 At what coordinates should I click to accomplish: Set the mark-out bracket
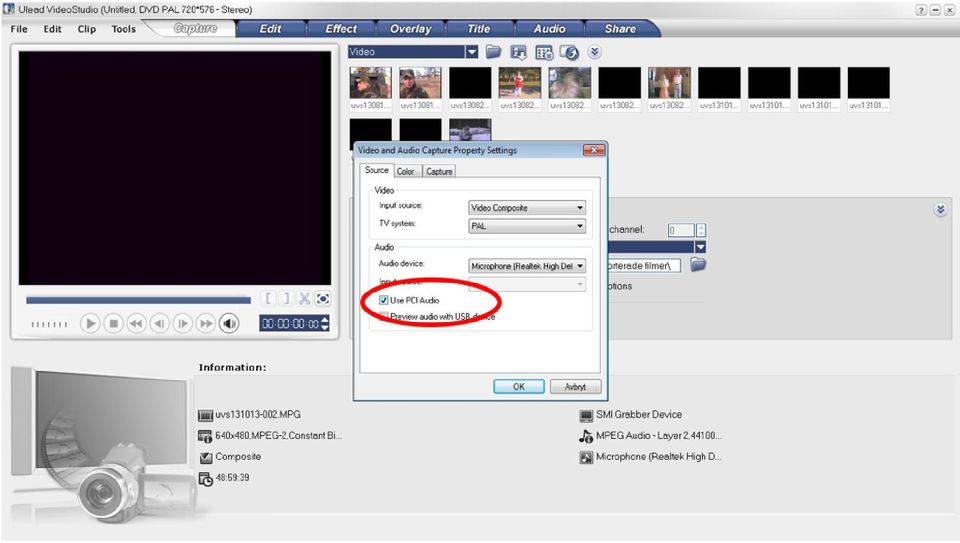coord(286,299)
